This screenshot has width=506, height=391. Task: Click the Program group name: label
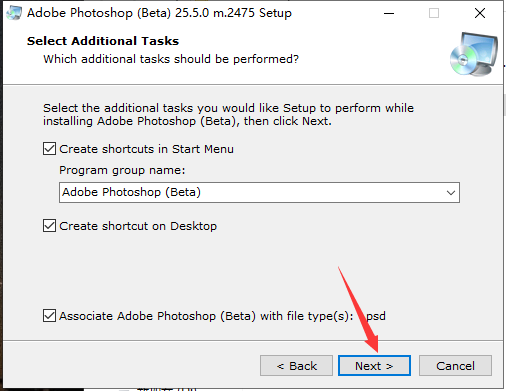[x=122, y=170]
